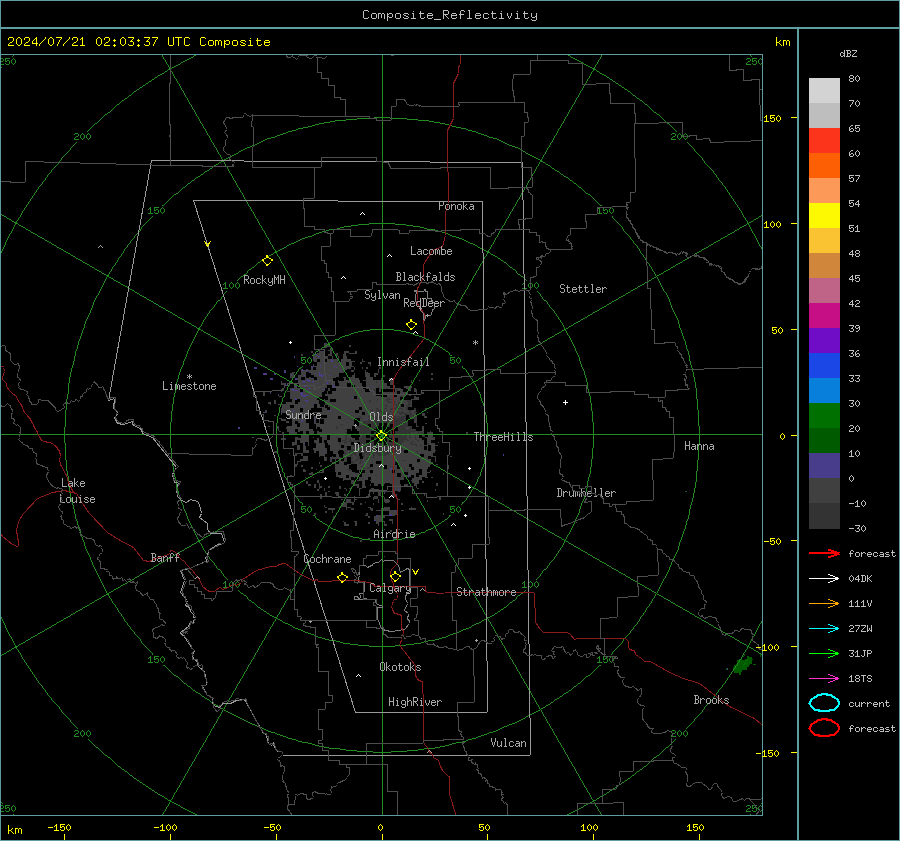Click the HighRiver label

pyautogui.click(x=415, y=702)
